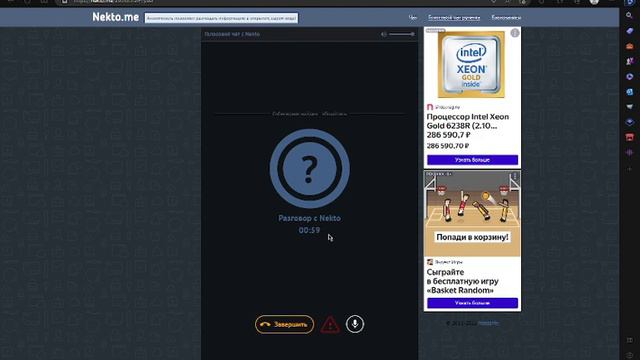This screenshot has width=640, height=360.
Task: Click the 'Попади в корзину!' caption
Action: point(472,237)
